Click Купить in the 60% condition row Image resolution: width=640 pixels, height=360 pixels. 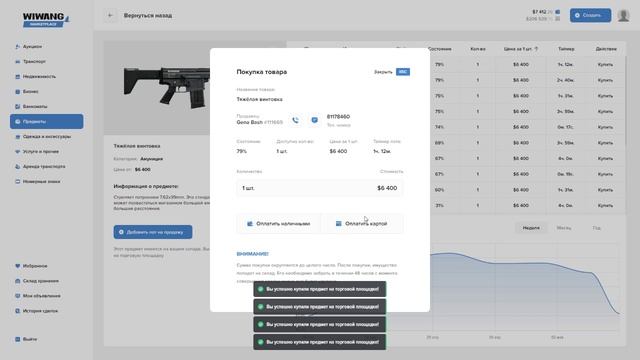tap(605, 190)
